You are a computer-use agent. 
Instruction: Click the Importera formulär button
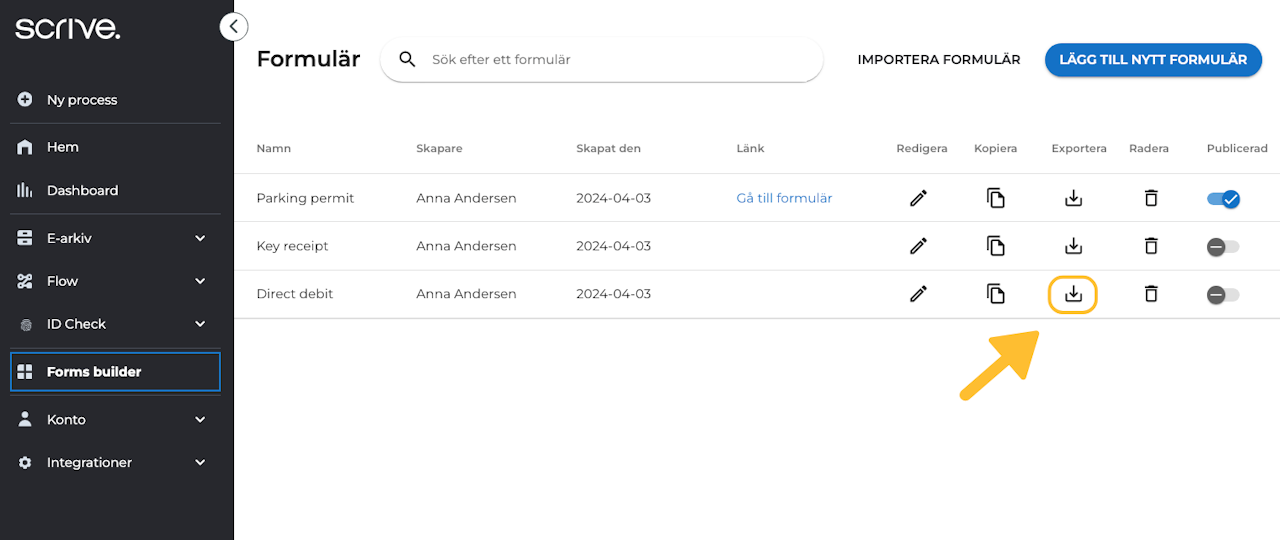point(938,59)
